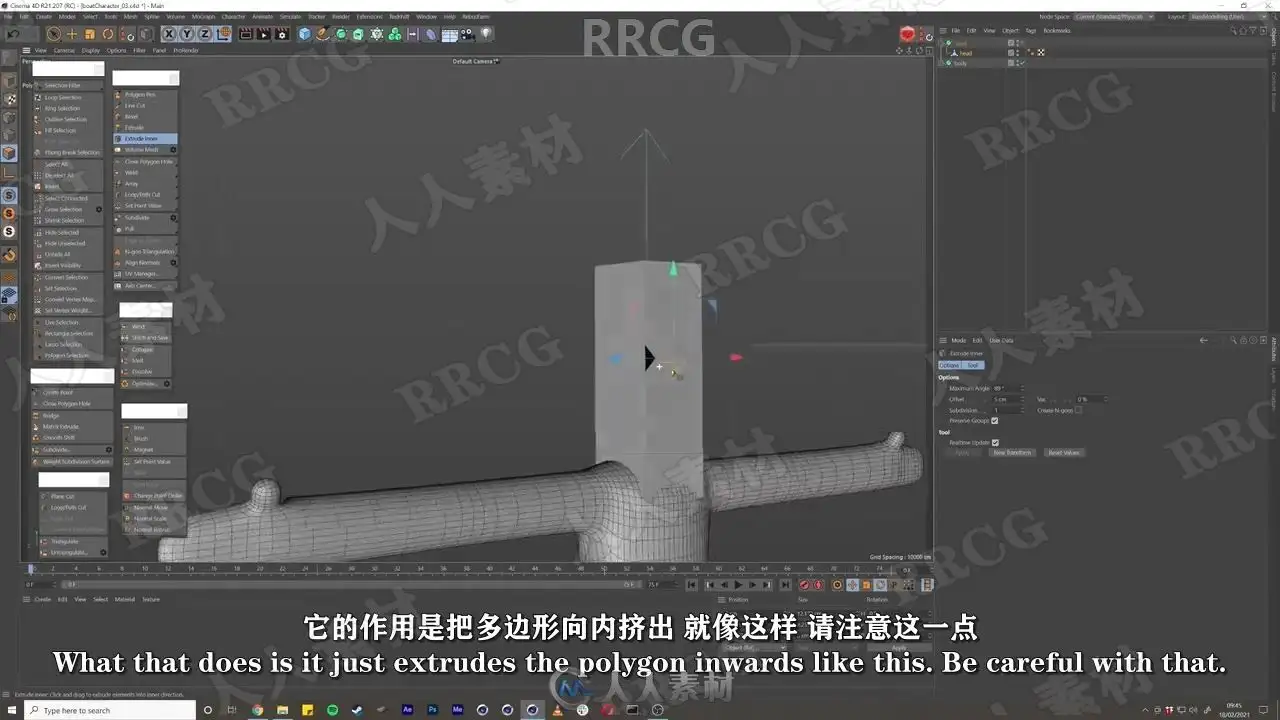Viewport: 1280px width, 720px height.
Task: Choose Grow Selection in the palette
Action: click(x=68, y=209)
